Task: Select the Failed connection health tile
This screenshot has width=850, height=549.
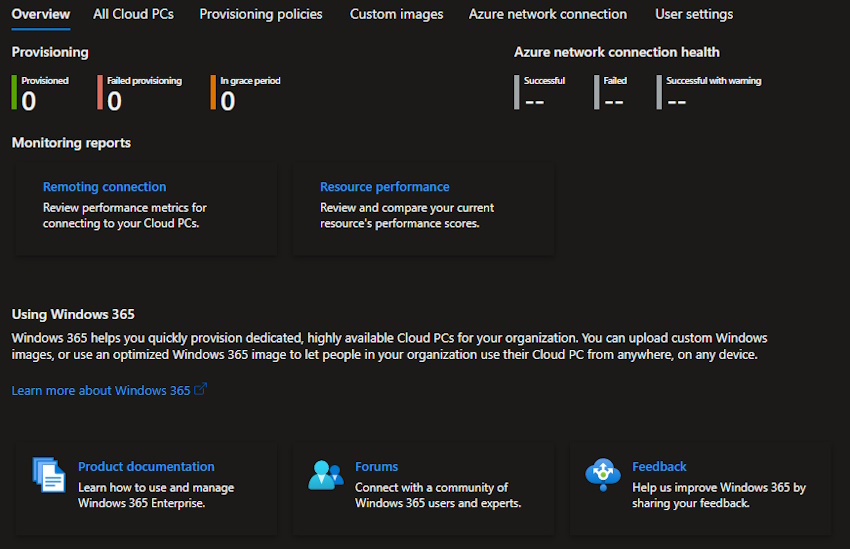Action: point(610,93)
